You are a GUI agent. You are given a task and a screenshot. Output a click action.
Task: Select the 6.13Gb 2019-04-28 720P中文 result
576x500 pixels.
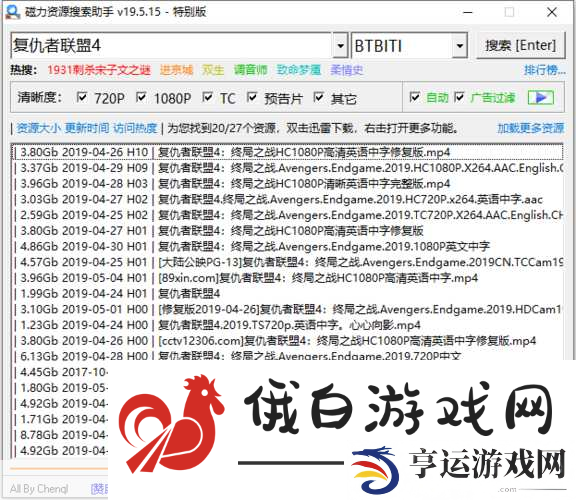pyautogui.click(x=288, y=355)
